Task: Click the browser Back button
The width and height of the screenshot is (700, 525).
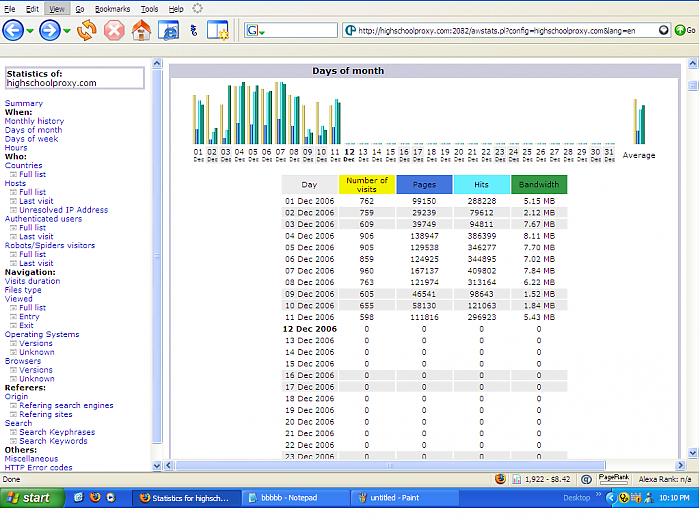Action: click(x=13, y=30)
